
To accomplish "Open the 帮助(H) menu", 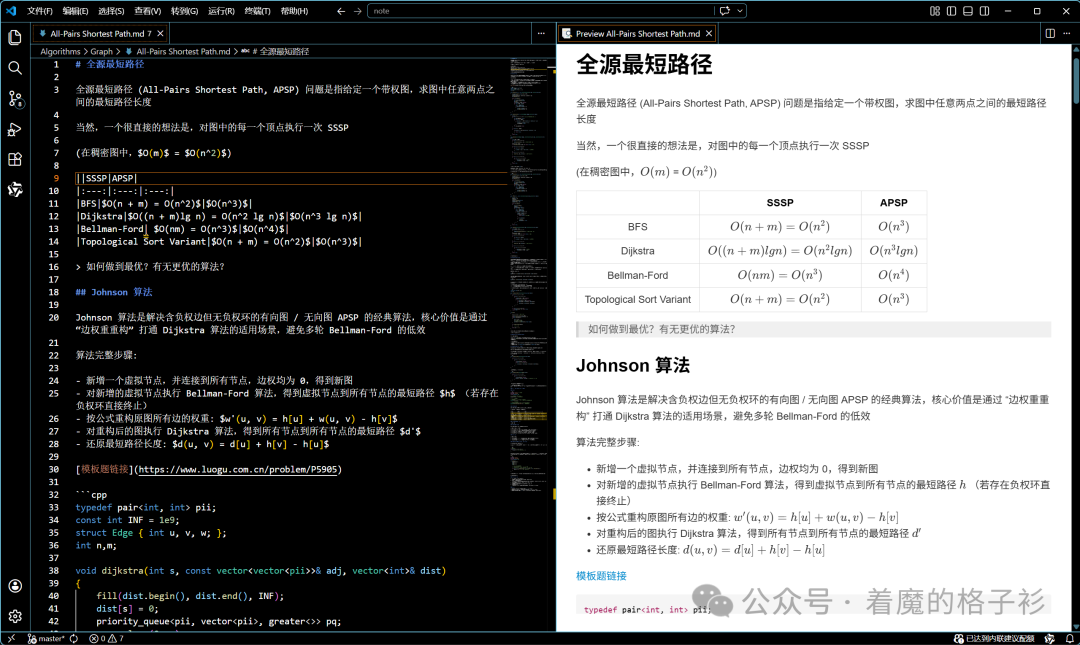I will pyautogui.click(x=294, y=11).
